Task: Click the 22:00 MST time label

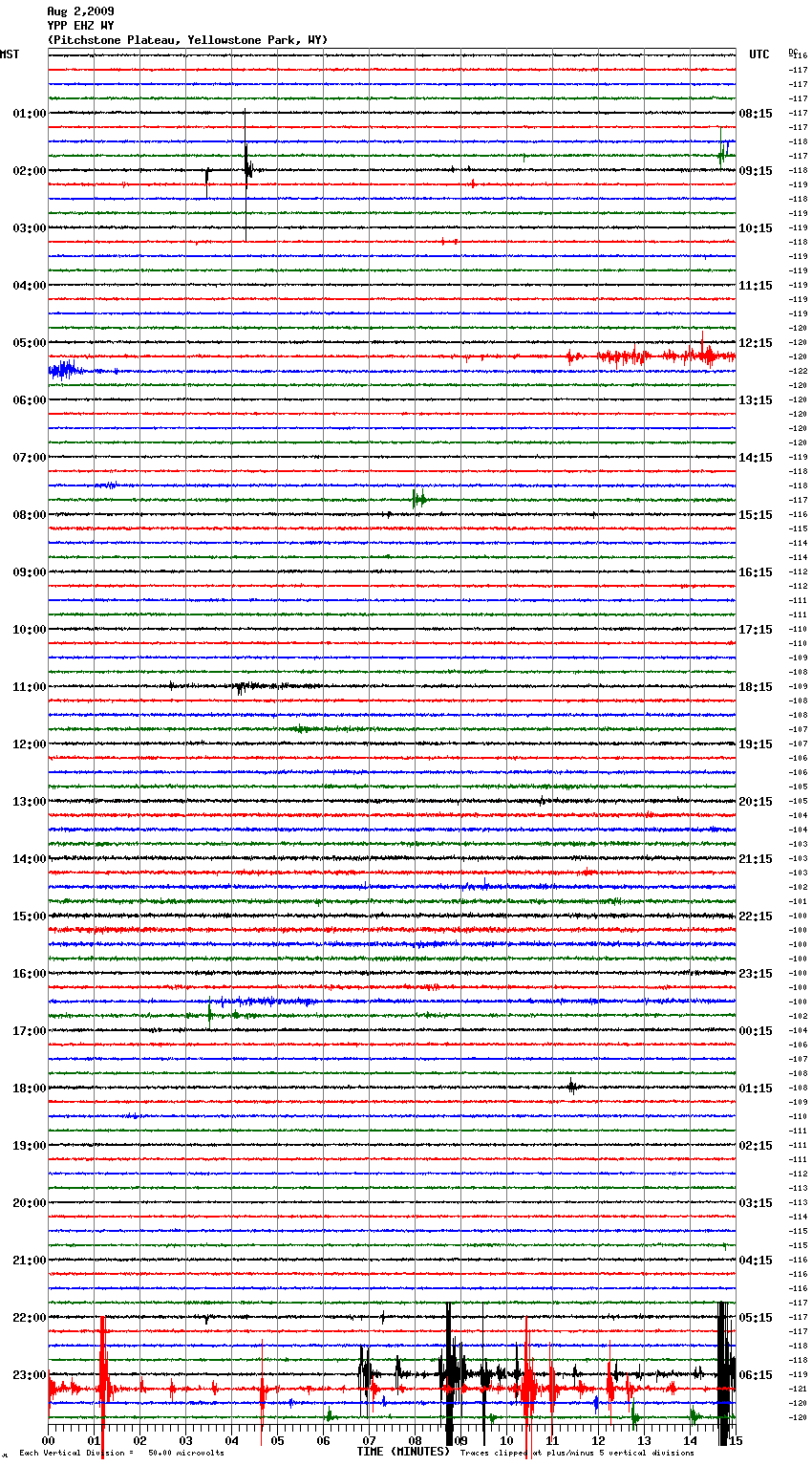Action: tap(30, 1318)
